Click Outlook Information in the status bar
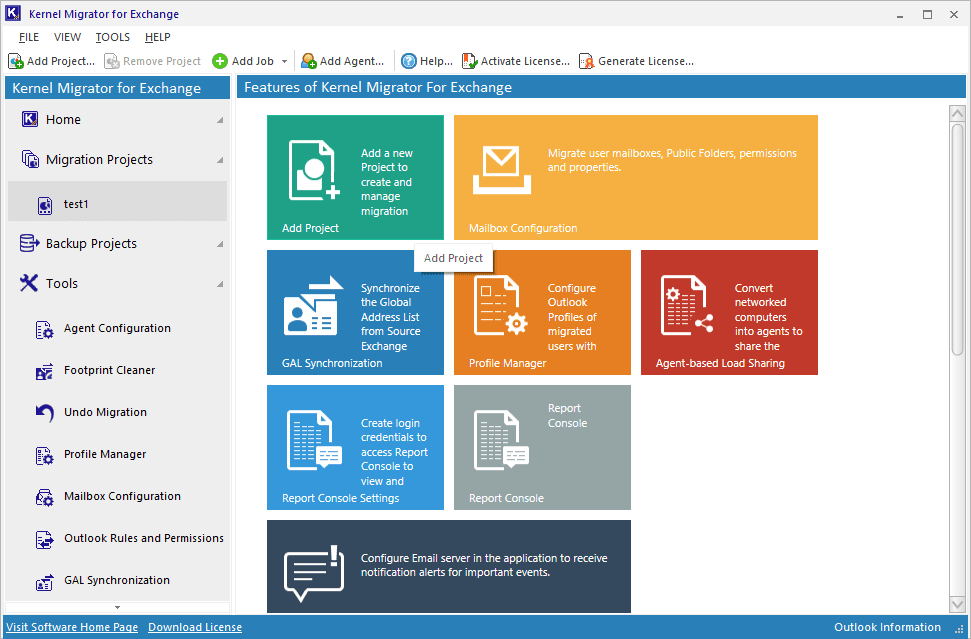Viewport: 971px width, 639px height. click(887, 627)
